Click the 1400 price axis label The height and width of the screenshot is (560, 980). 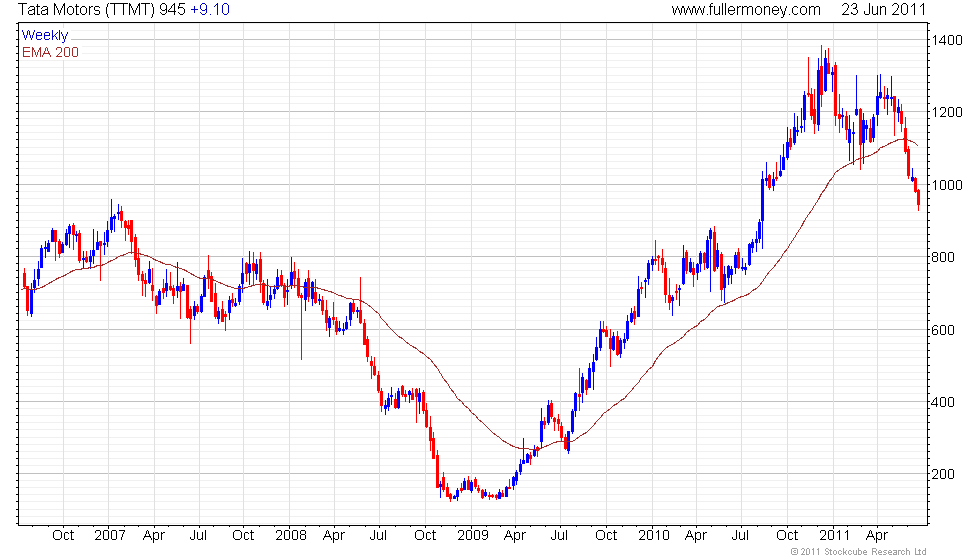pyautogui.click(x=947, y=41)
